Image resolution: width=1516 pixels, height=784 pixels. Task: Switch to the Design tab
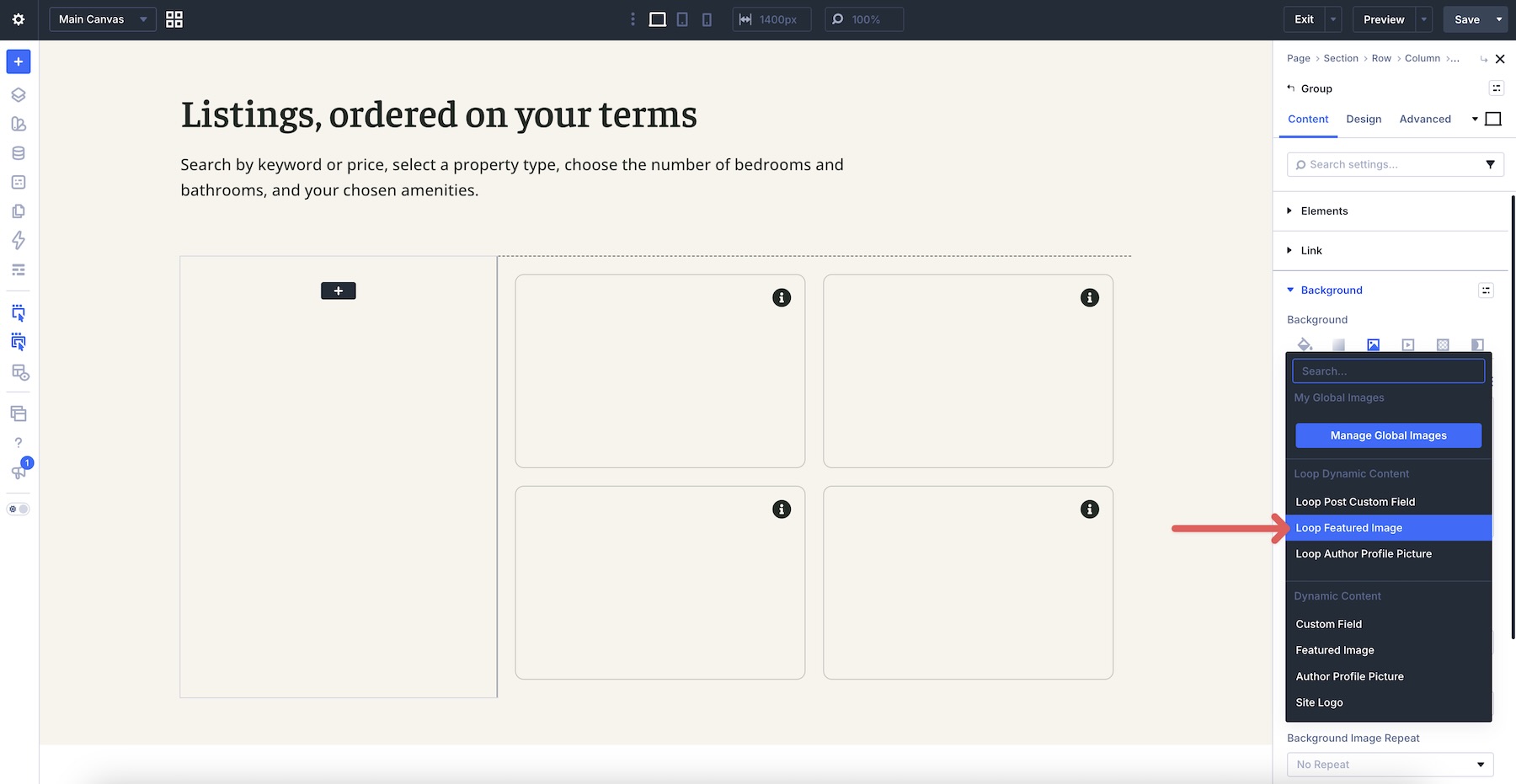(1364, 119)
